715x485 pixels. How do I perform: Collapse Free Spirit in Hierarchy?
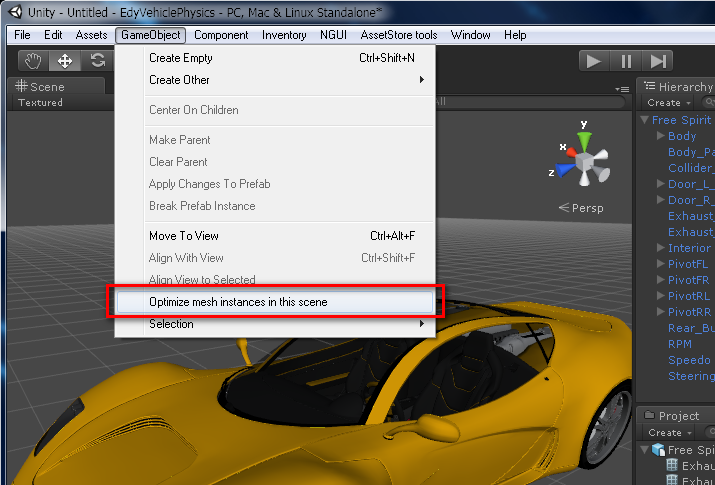[644, 120]
